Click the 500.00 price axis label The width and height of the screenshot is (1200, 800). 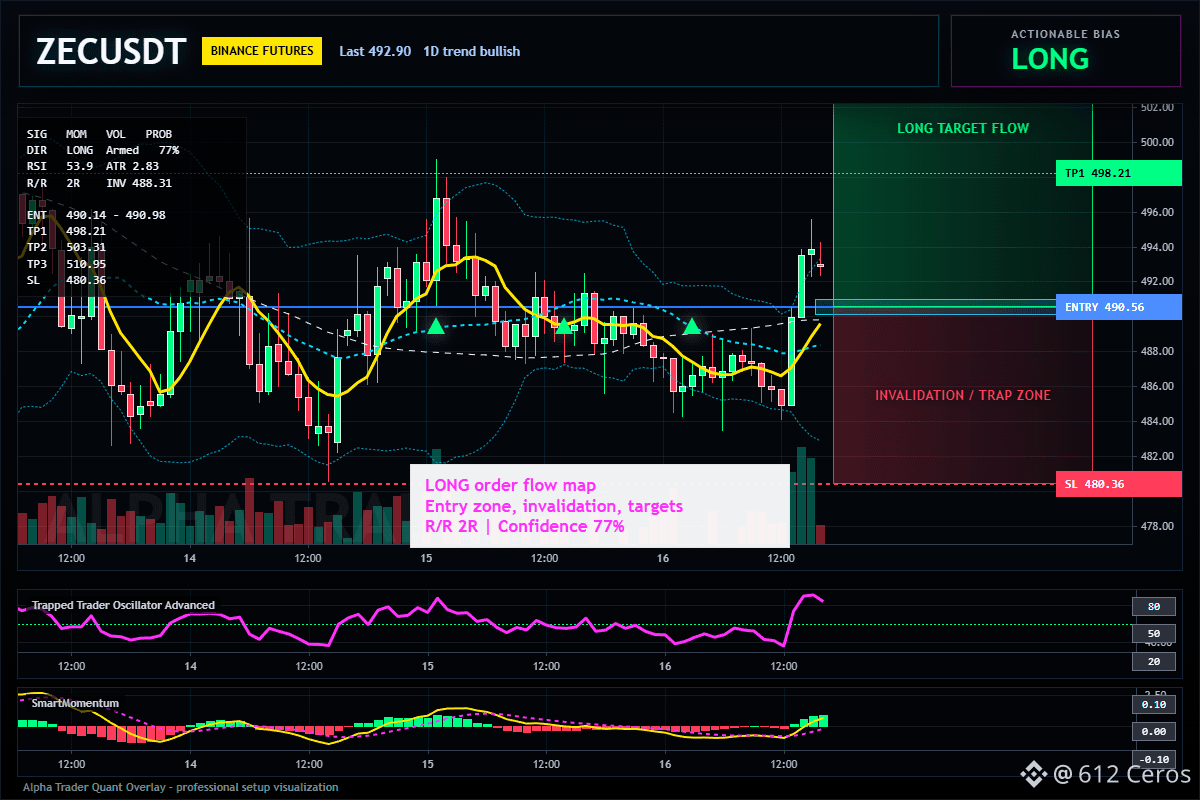click(1157, 142)
